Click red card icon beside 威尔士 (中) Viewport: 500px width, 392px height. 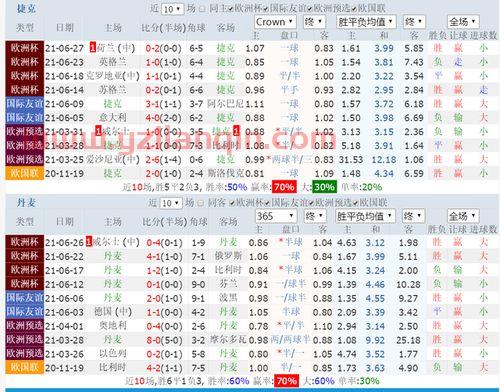[x=89, y=242]
